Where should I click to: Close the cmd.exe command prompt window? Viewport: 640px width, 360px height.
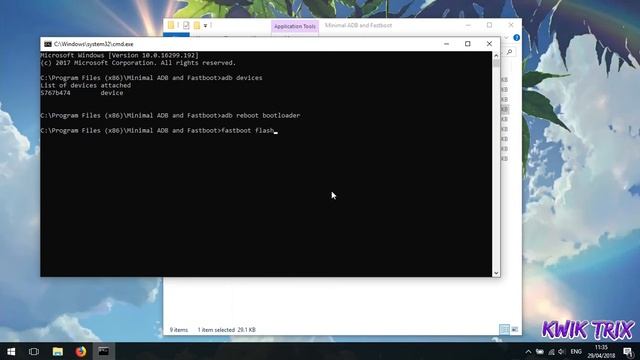489,44
